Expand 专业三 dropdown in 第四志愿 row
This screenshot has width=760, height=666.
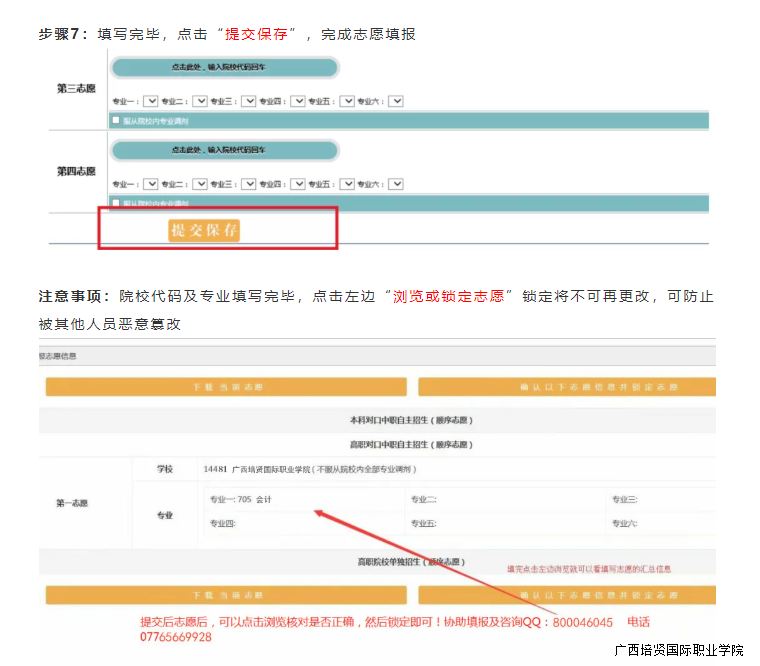[x=249, y=184]
